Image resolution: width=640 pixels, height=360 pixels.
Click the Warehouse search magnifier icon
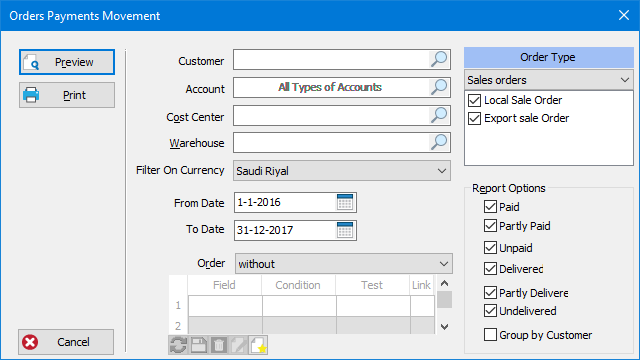[439, 142]
